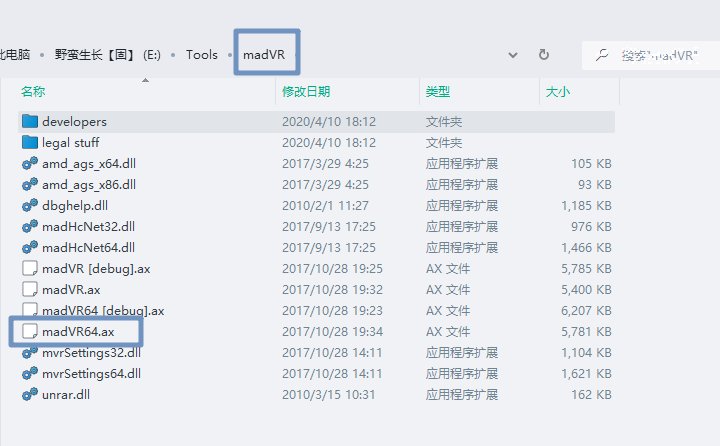
Task: Click the mvrSettings32.dll file icon
Action: (x=30, y=353)
